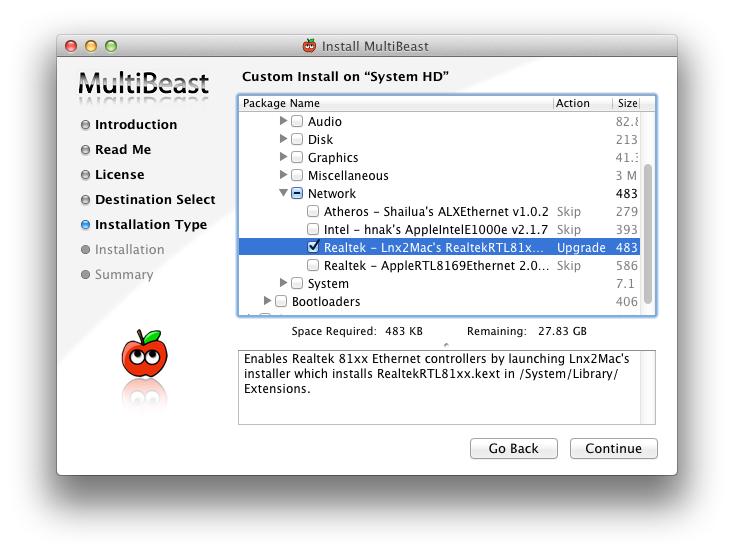Expand the Miscellaneous disclosure triangle
This screenshot has height=554, width=734.
point(283,175)
